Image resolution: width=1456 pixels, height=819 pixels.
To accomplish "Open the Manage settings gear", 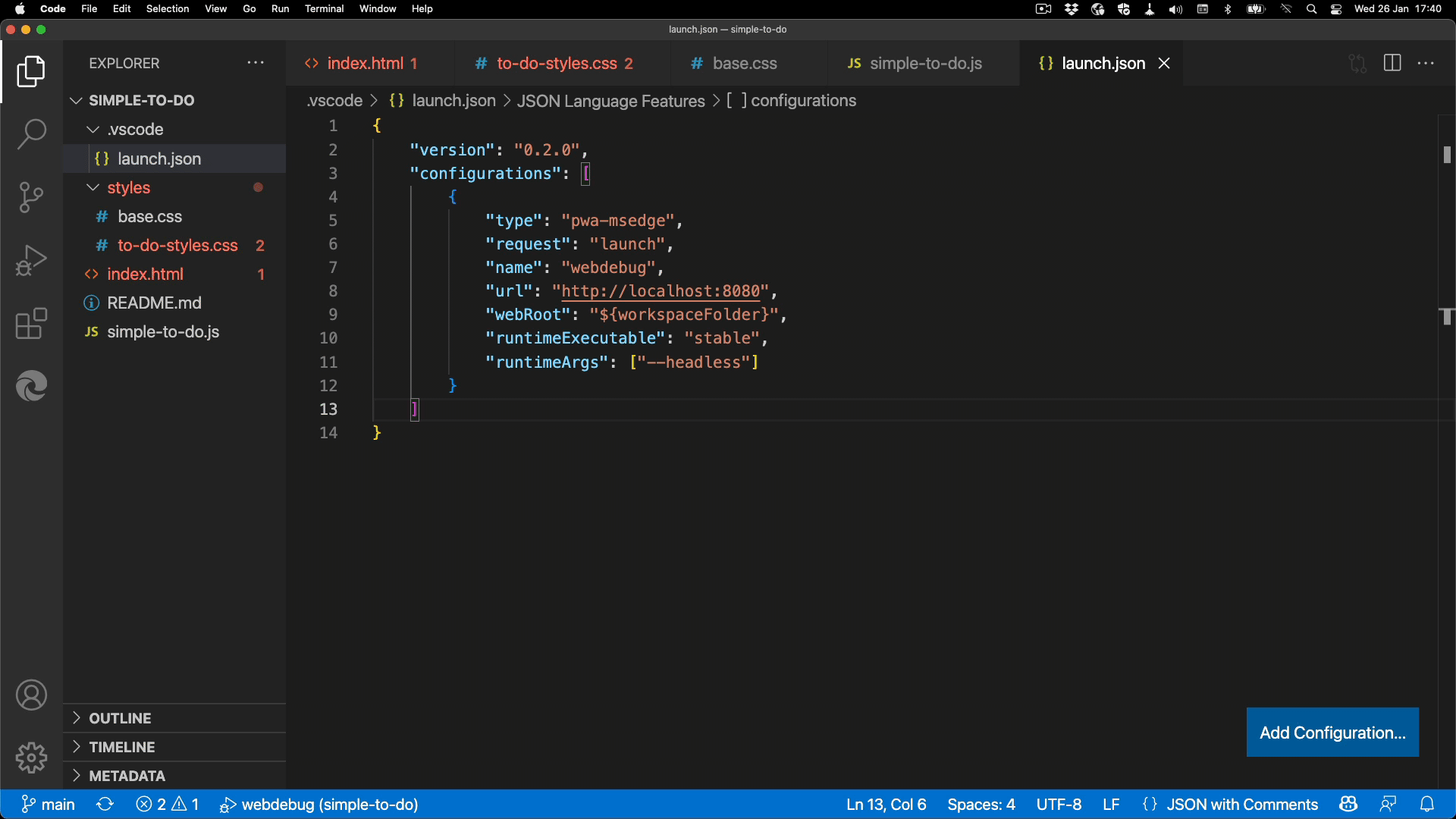I will (31, 758).
